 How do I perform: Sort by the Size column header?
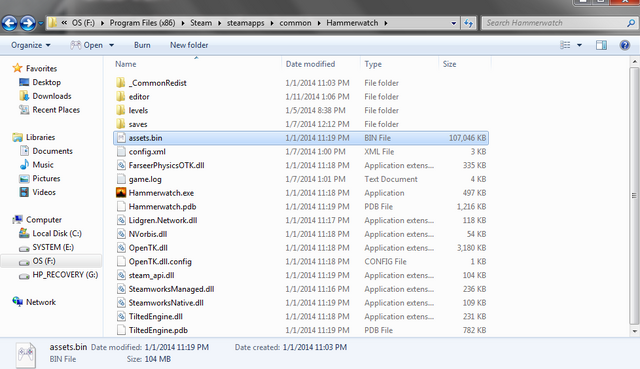tap(449, 64)
